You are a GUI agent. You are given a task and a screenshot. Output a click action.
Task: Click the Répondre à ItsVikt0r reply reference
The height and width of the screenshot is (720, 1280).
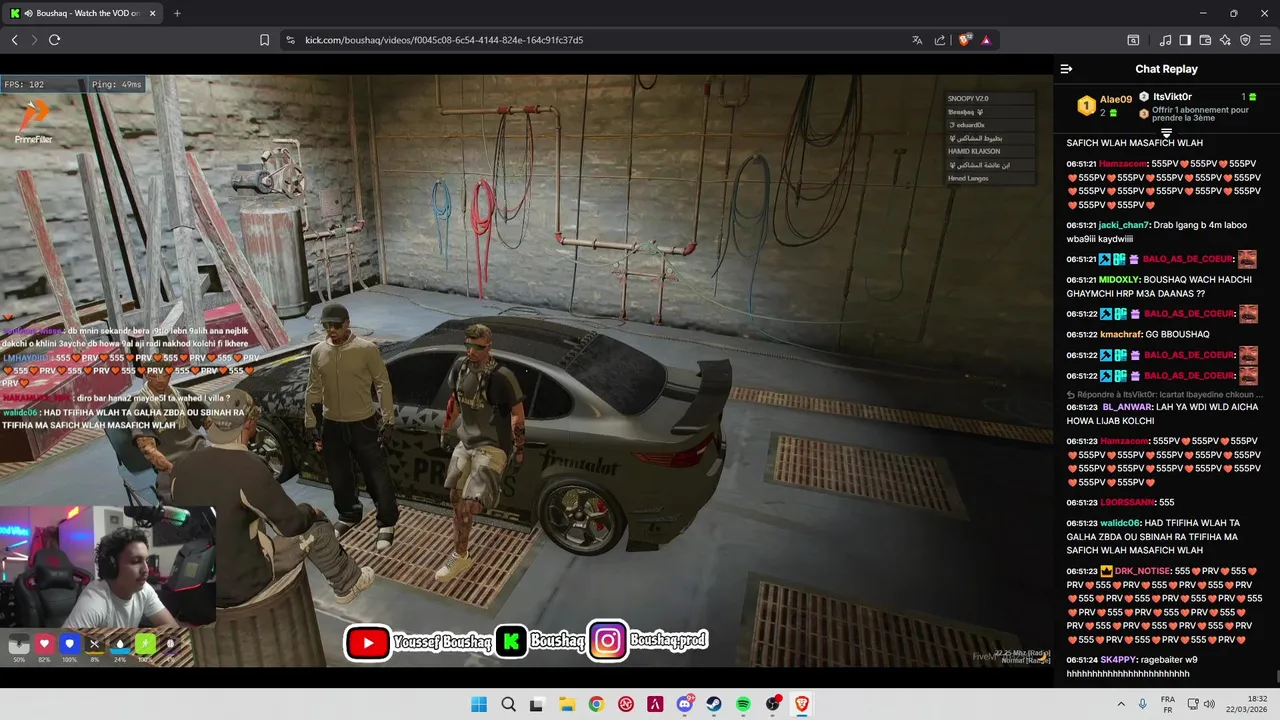point(1164,395)
